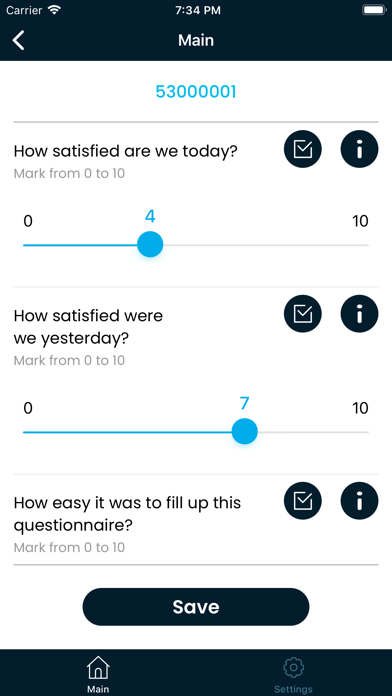Tap the battery icon in status bar
This screenshot has width=392, height=696.
click(374, 10)
